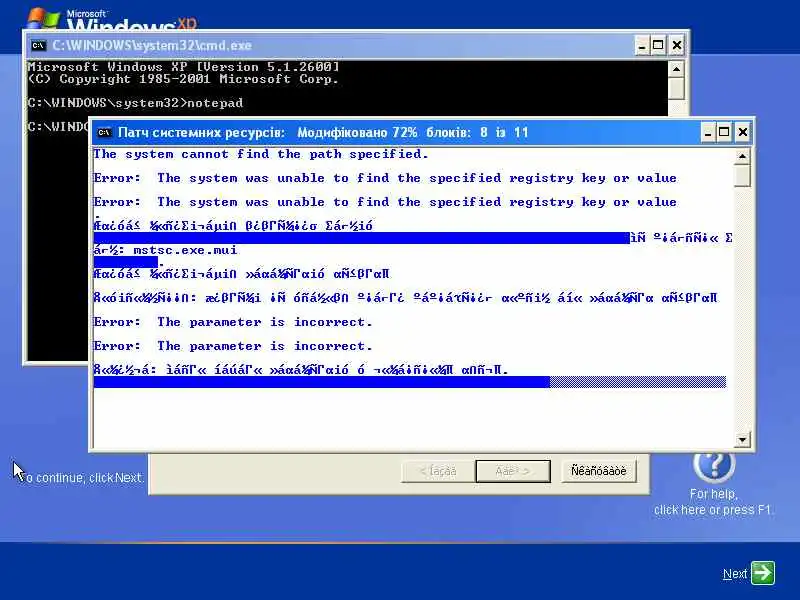Click the greyed-out forward button in wizard dialog
Screen dimensions: 800x600
click(x=513, y=471)
